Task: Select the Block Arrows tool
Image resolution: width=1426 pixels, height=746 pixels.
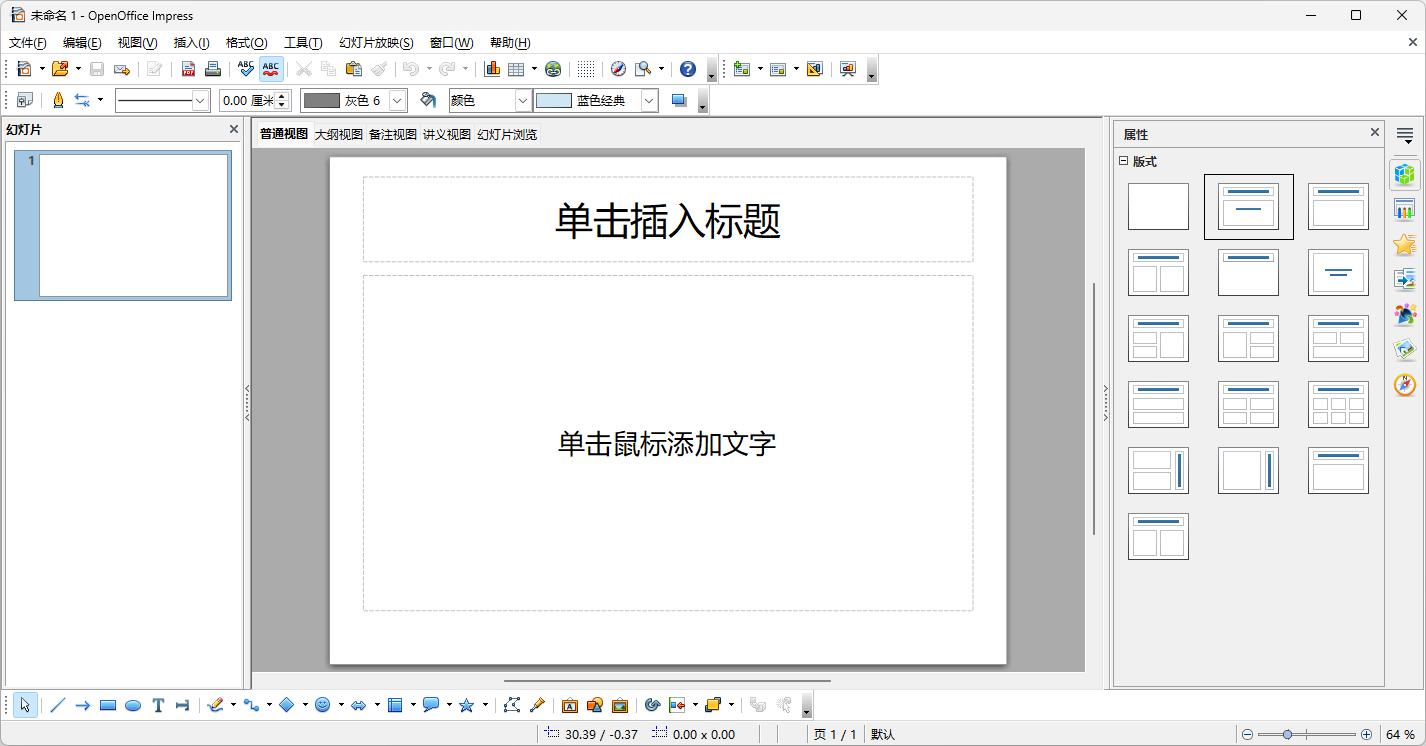Action: point(359,705)
